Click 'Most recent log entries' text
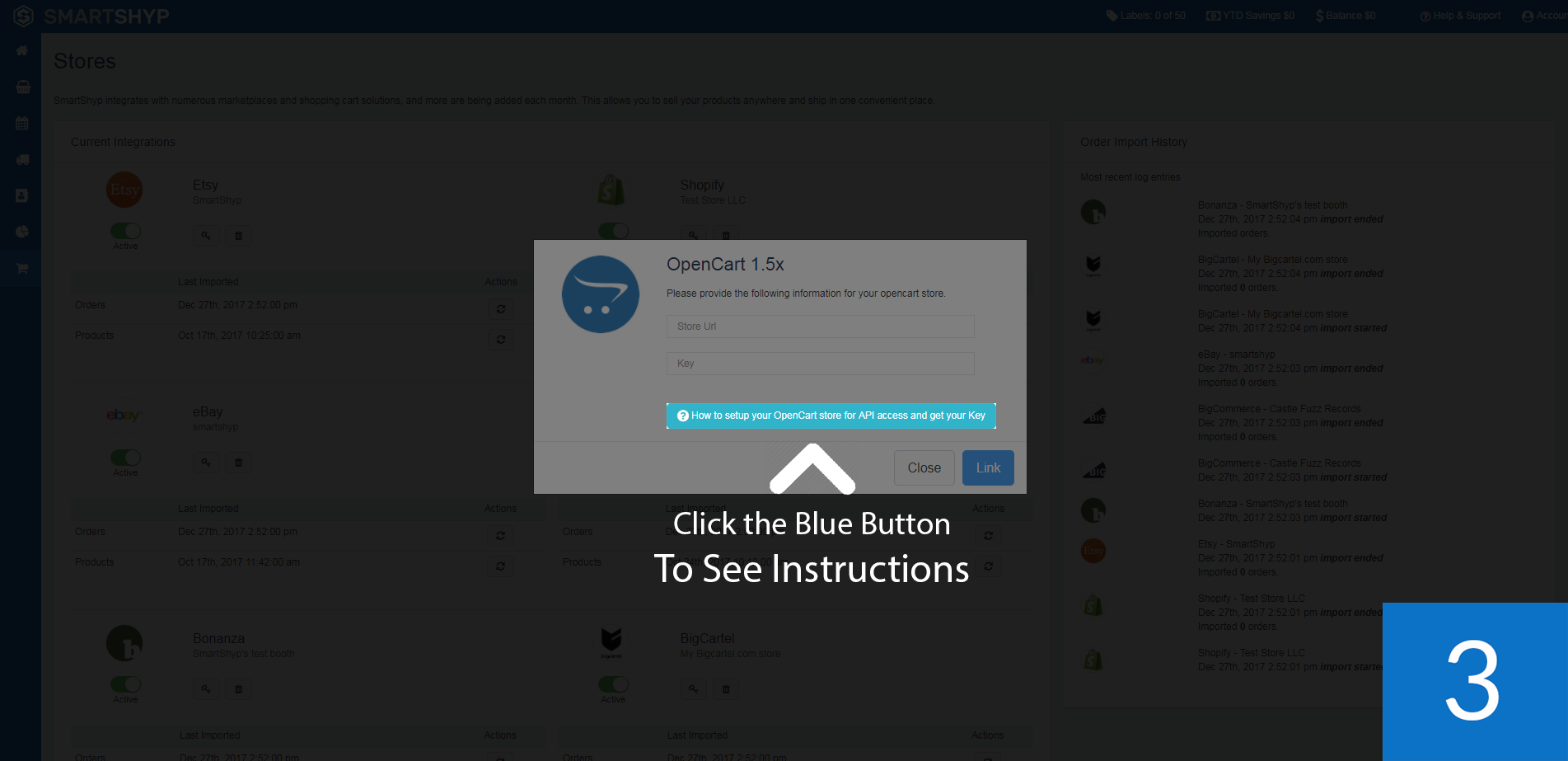This screenshot has height=761, width=1568. tap(1130, 177)
